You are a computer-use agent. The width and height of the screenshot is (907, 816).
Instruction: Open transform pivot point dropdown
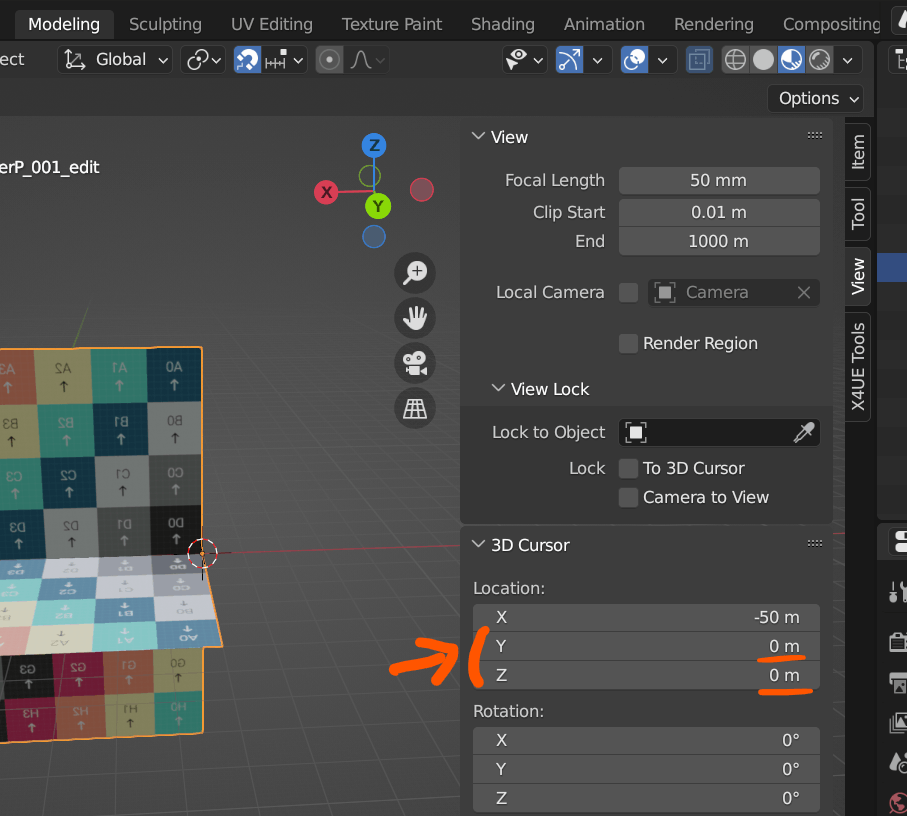pos(203,60)
